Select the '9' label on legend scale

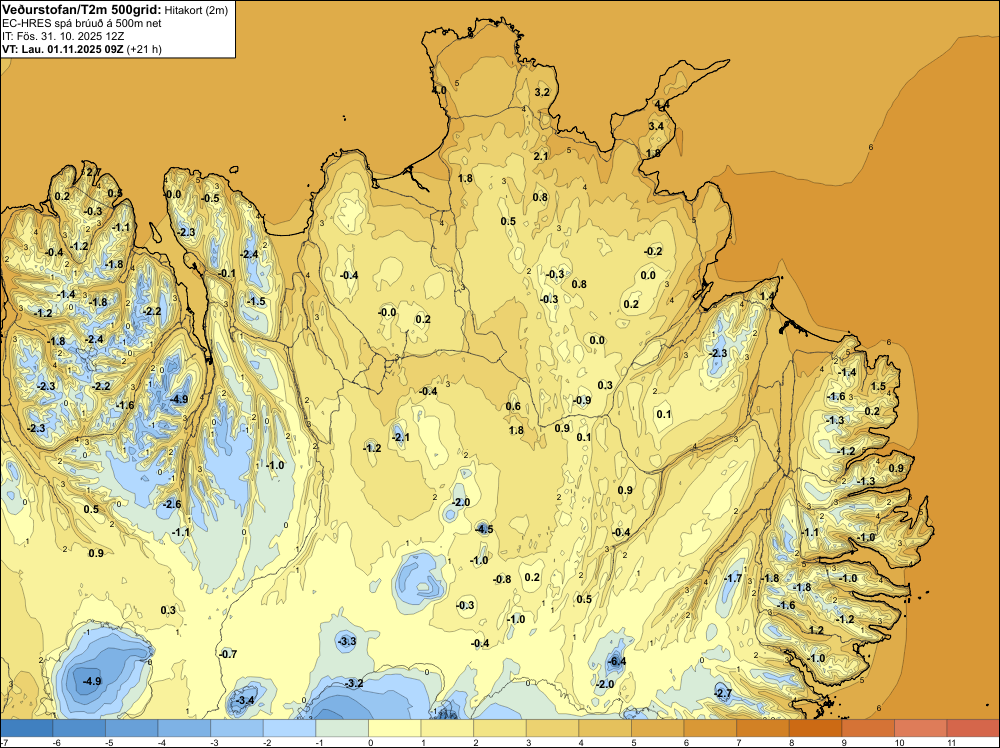(x=843, y=743)
